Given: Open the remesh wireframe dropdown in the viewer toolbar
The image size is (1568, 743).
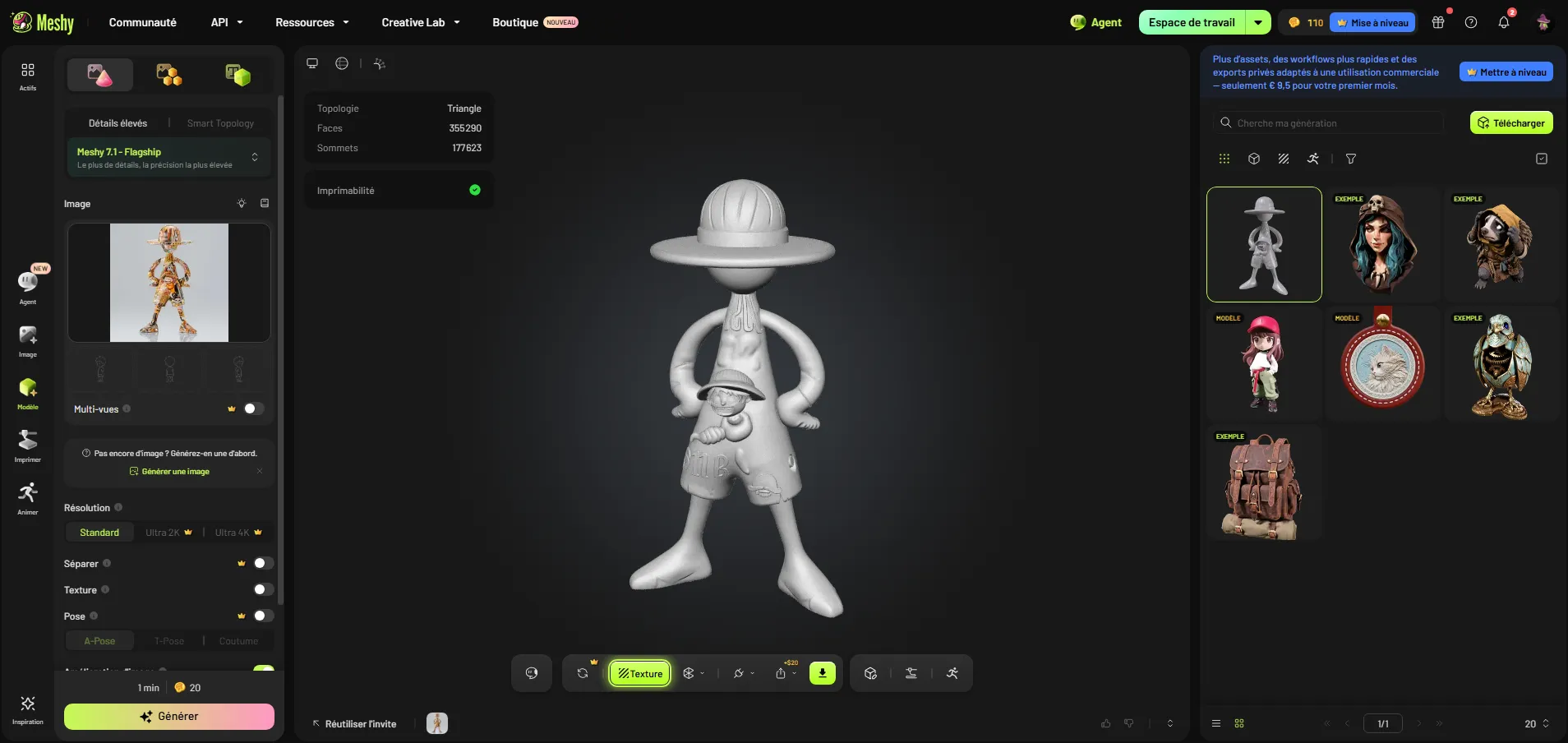Looking at the screenshot, I should [x=694, y=673].
